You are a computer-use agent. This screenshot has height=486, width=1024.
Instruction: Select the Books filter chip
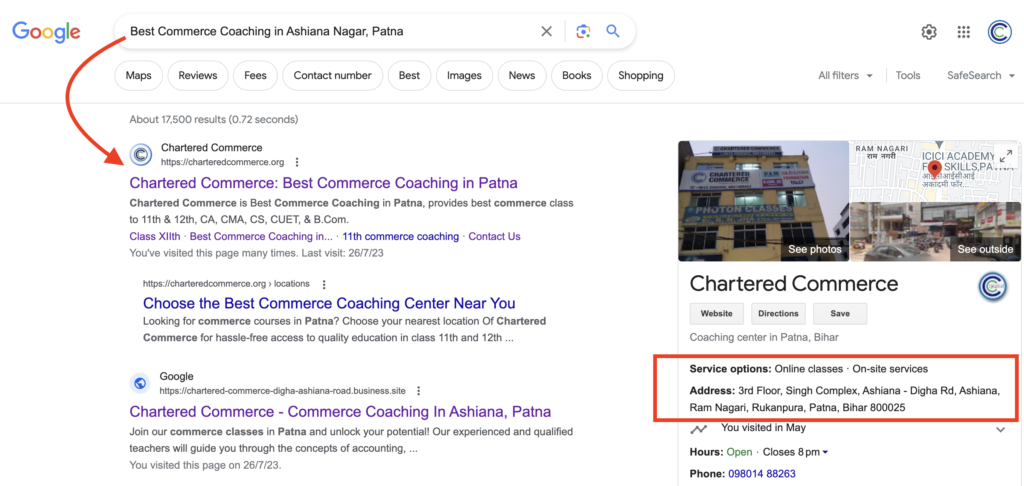577,75
